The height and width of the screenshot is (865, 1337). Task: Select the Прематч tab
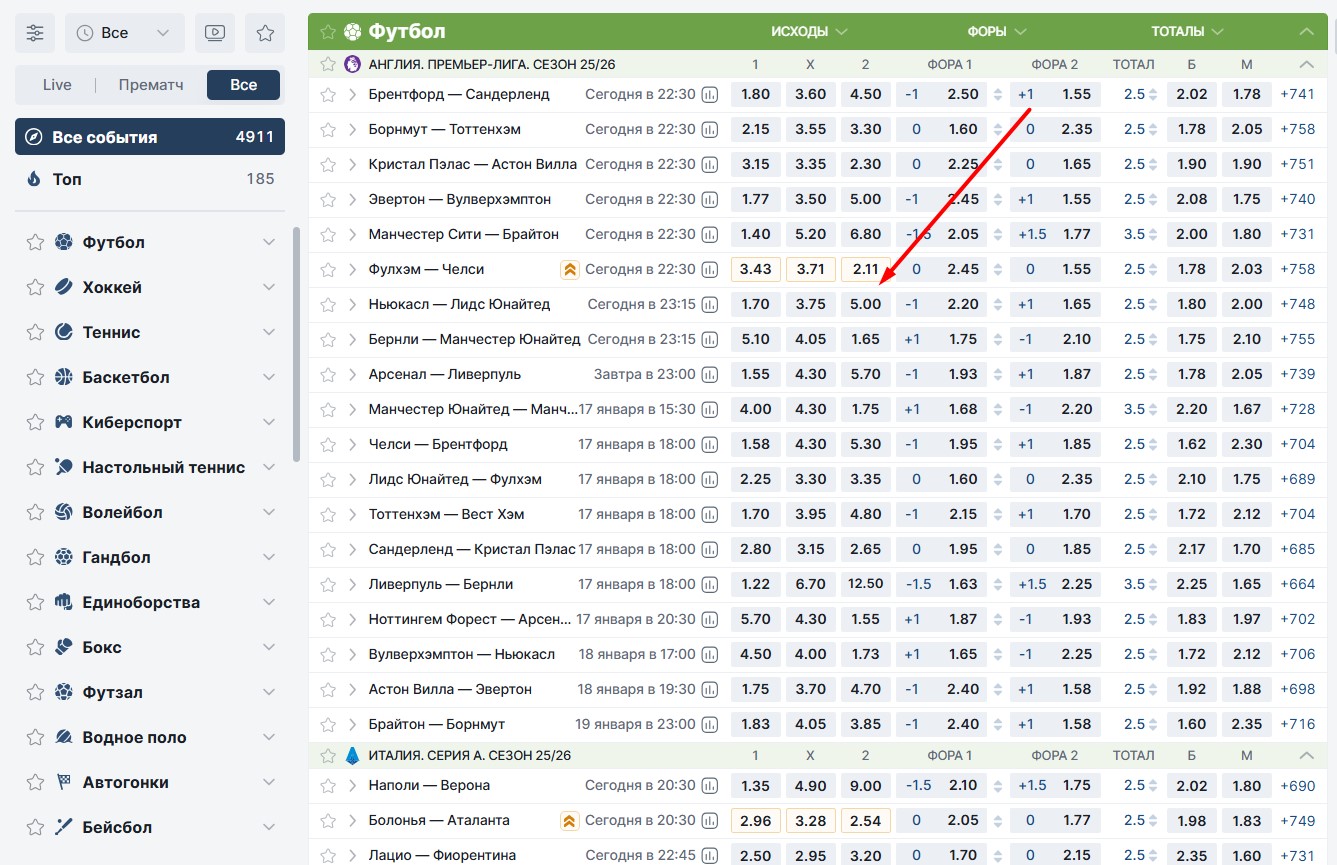point(150,85)
